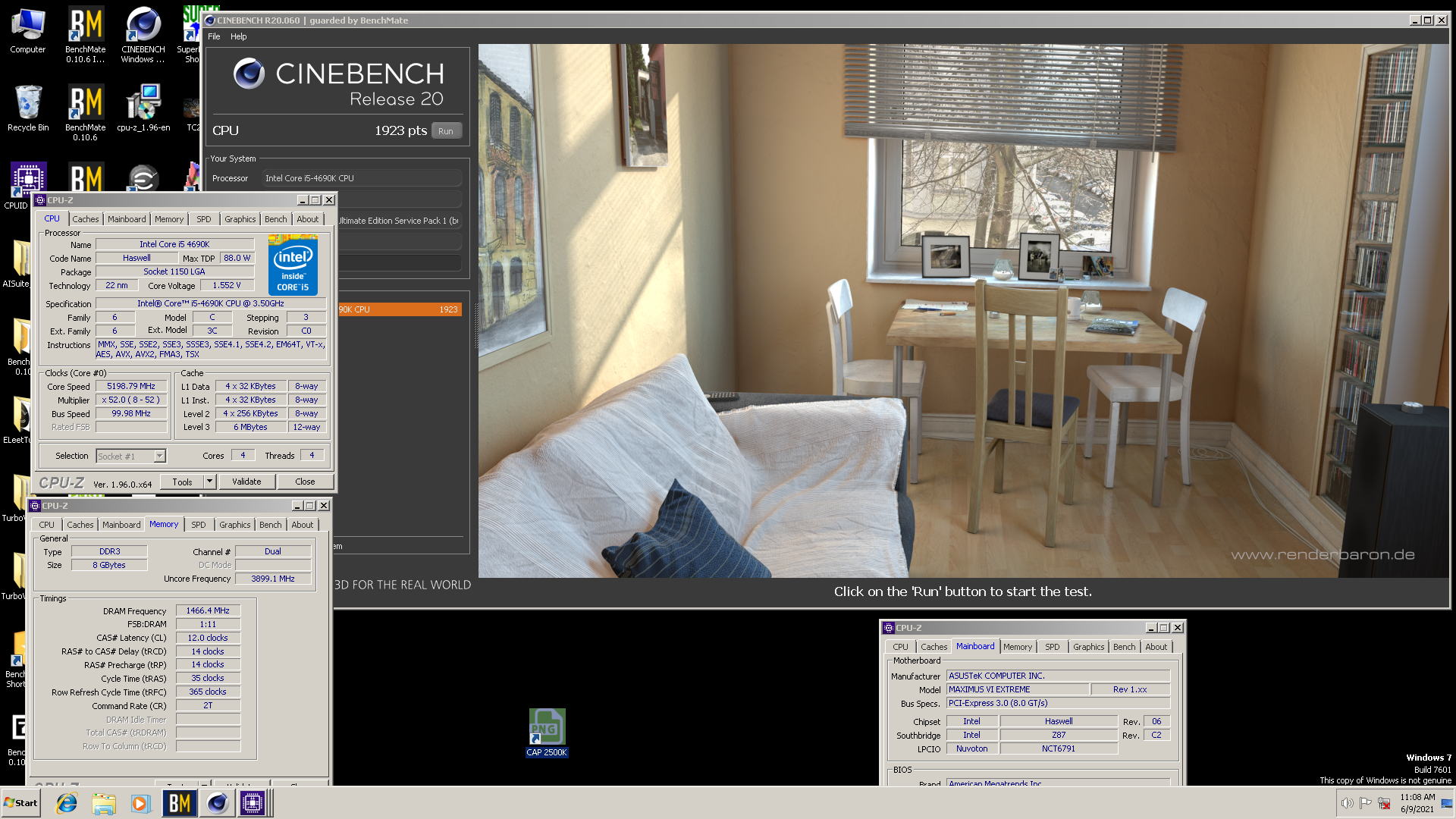This screenshot has width=1456, height=819.
Task: Select the SPD tab in Memory CPU-Z window
Action: (x=199, y=525)
